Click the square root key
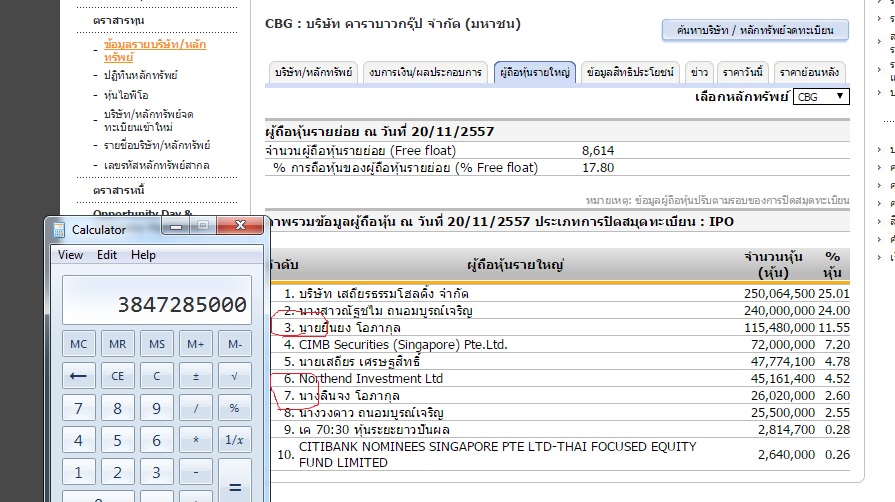Image resolution: width=895 pixels, height=502 pixels. 235,376
